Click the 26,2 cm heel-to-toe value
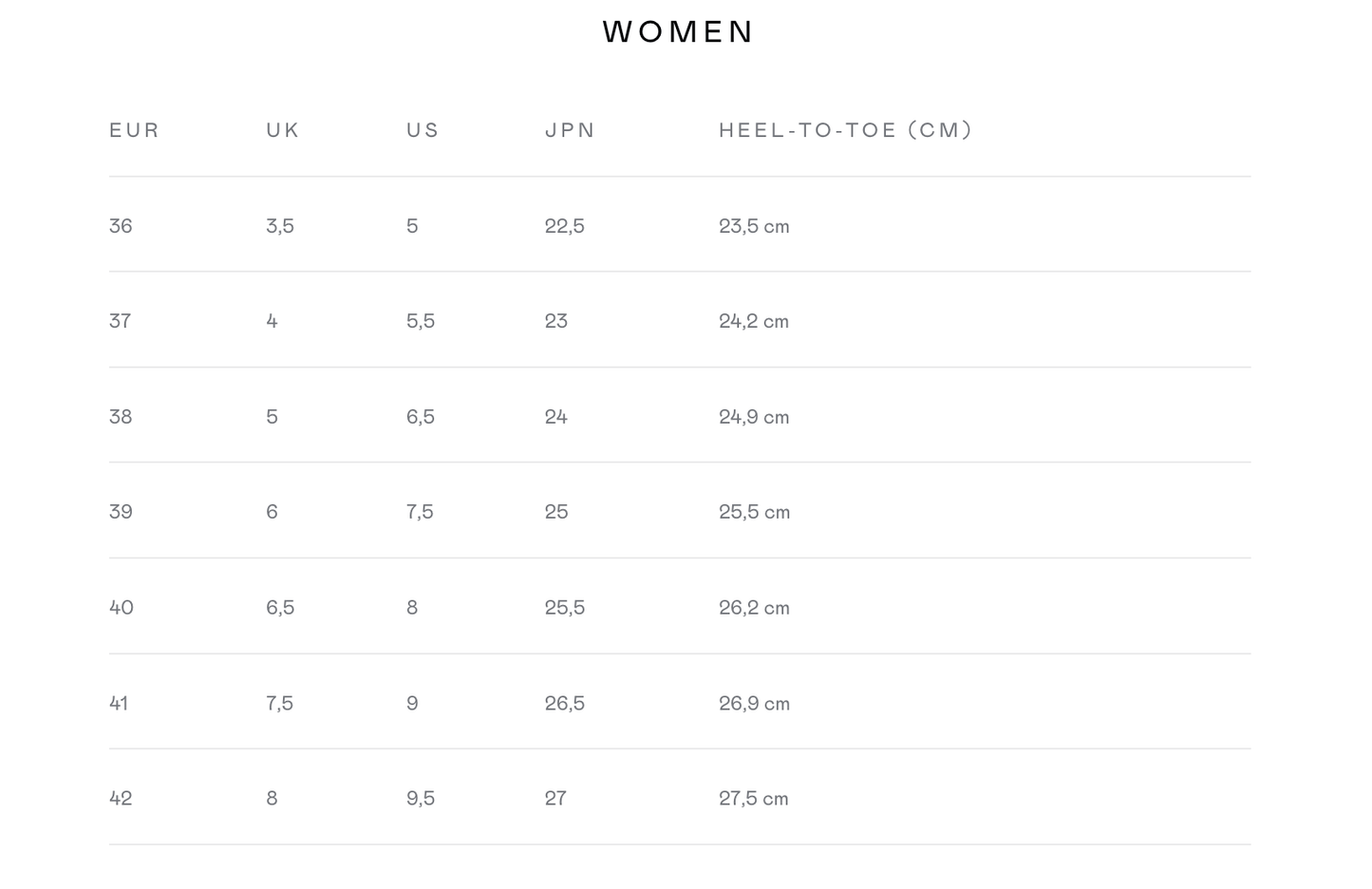The image size is (1372, 889). coord(754,608)
